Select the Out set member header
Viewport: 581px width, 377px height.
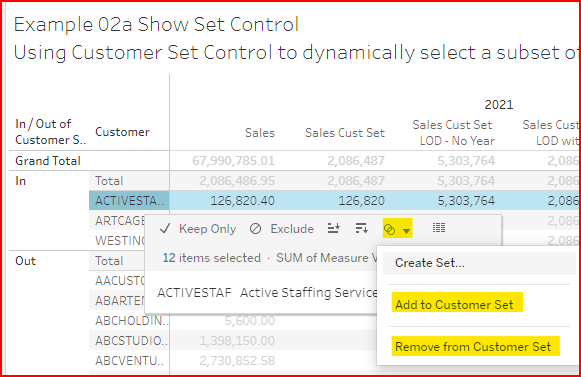(x=26, y=261)
